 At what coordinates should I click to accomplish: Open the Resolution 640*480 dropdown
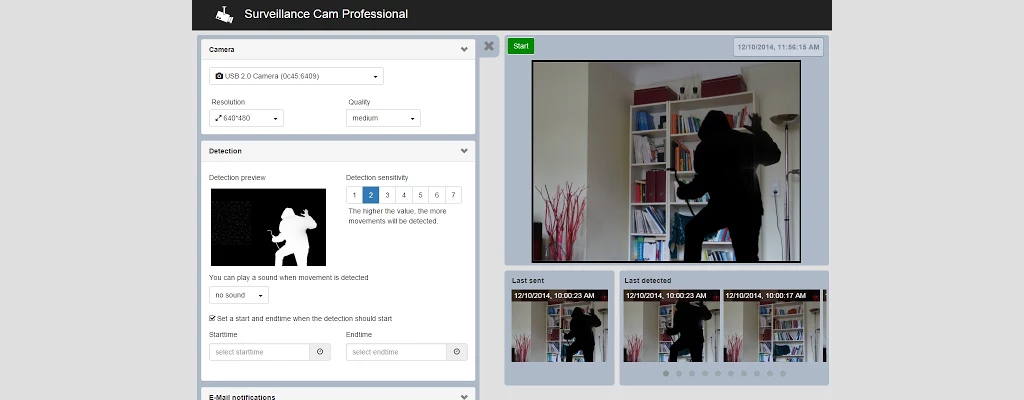246,118
